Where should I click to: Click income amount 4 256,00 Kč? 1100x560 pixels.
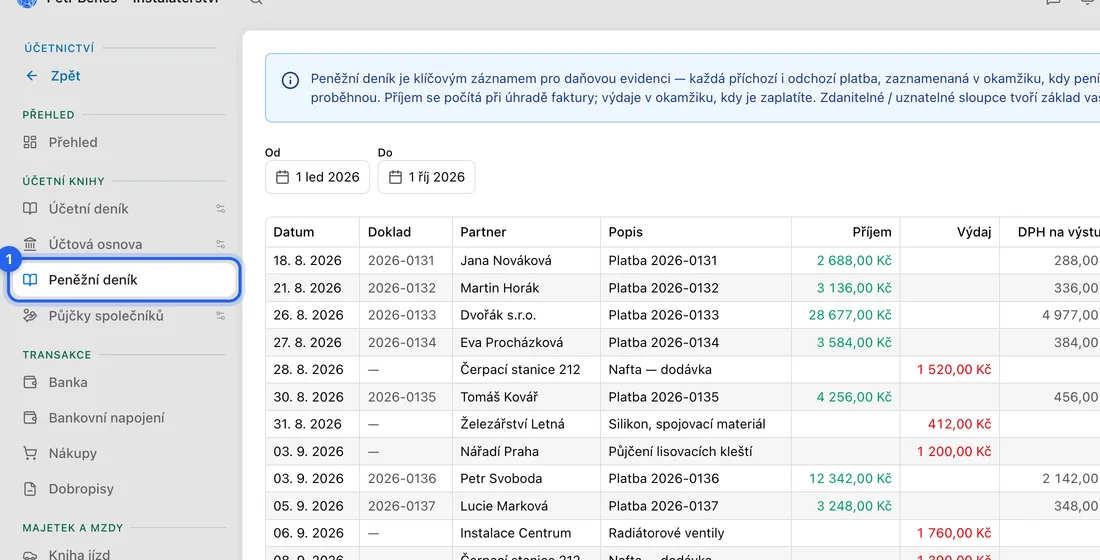(x=854, y=397)
